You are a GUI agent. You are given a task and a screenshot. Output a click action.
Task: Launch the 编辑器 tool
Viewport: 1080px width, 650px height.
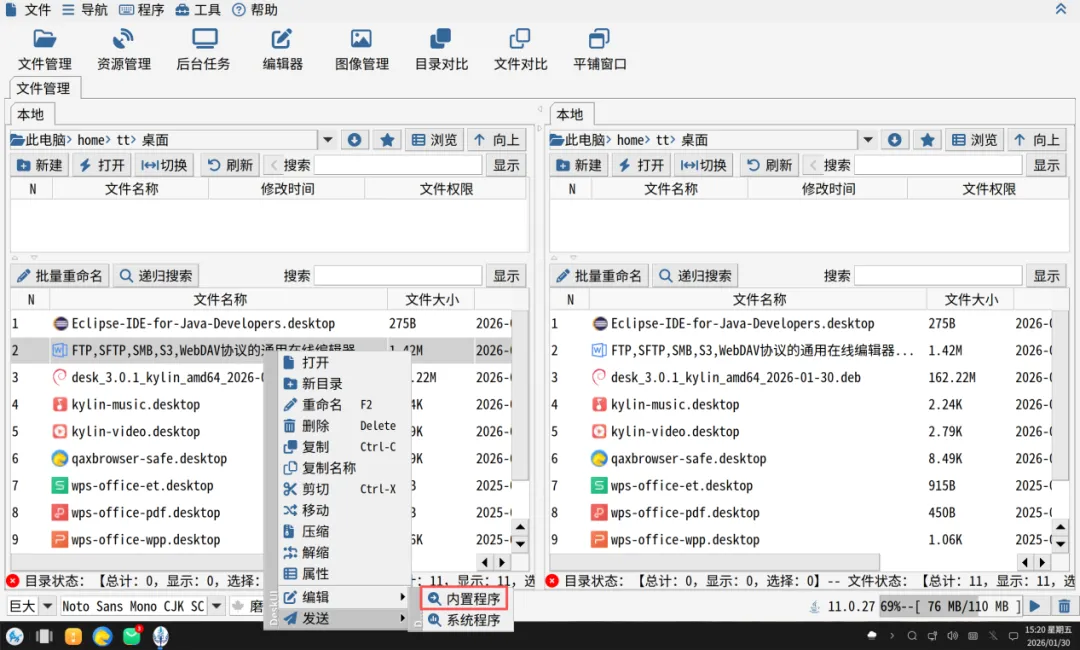pos(282,50)
